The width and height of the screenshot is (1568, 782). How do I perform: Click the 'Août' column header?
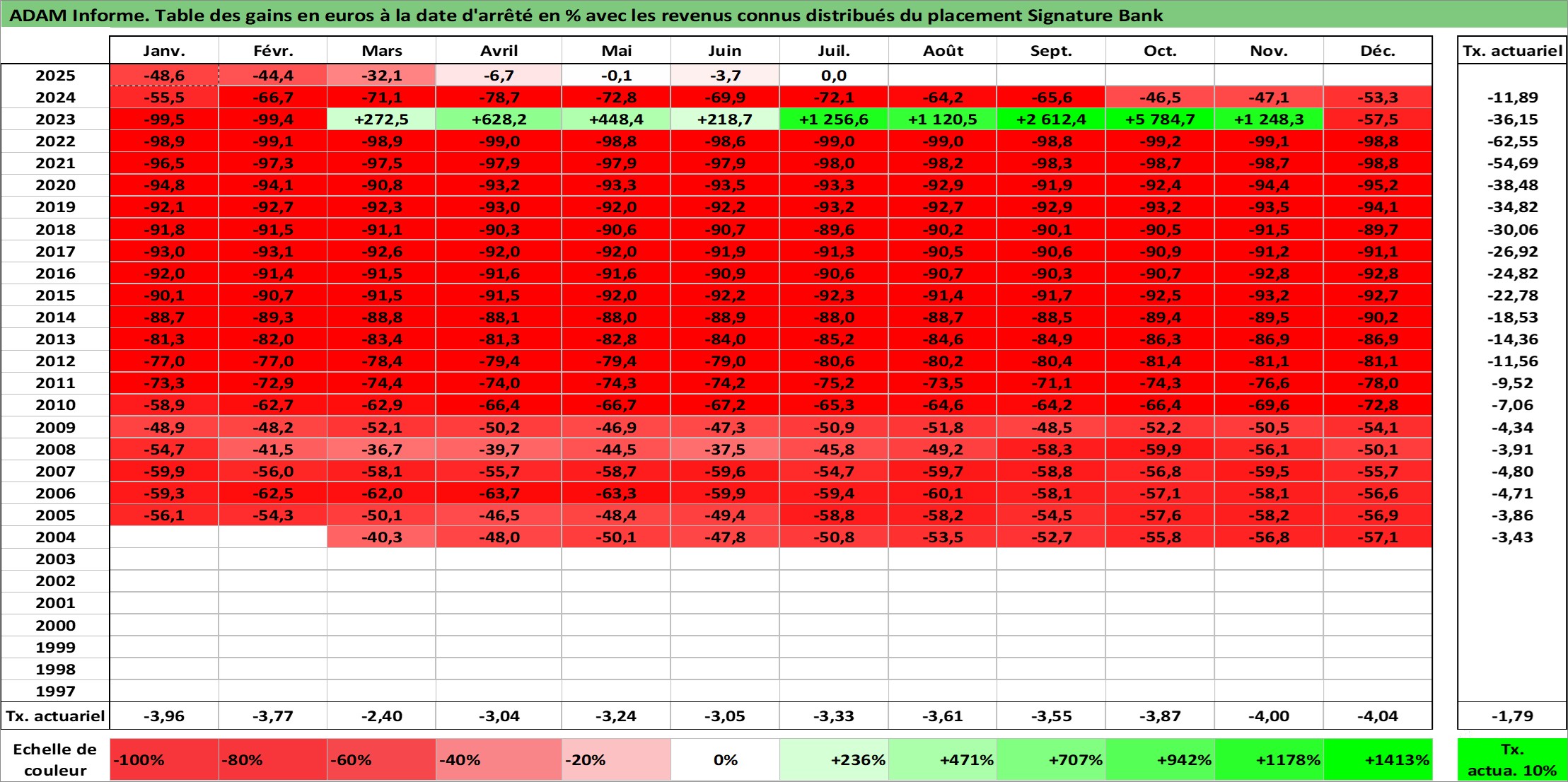[943, 51]
